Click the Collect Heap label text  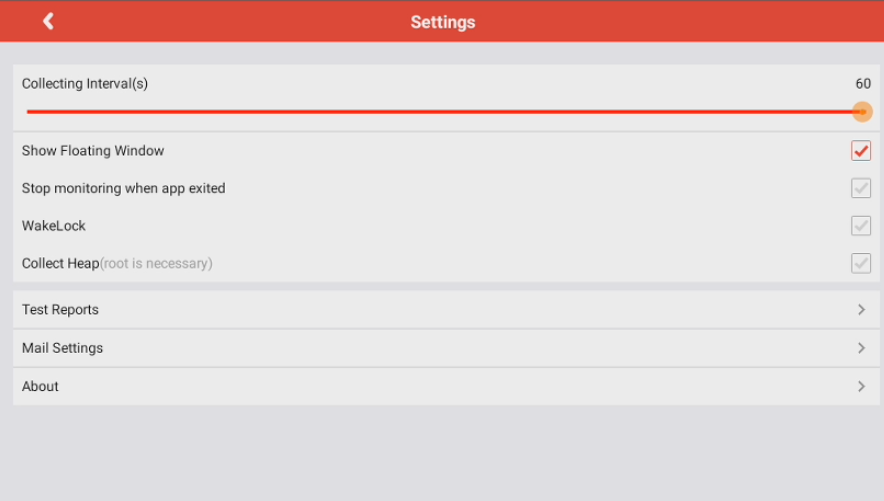pos(60,263)
